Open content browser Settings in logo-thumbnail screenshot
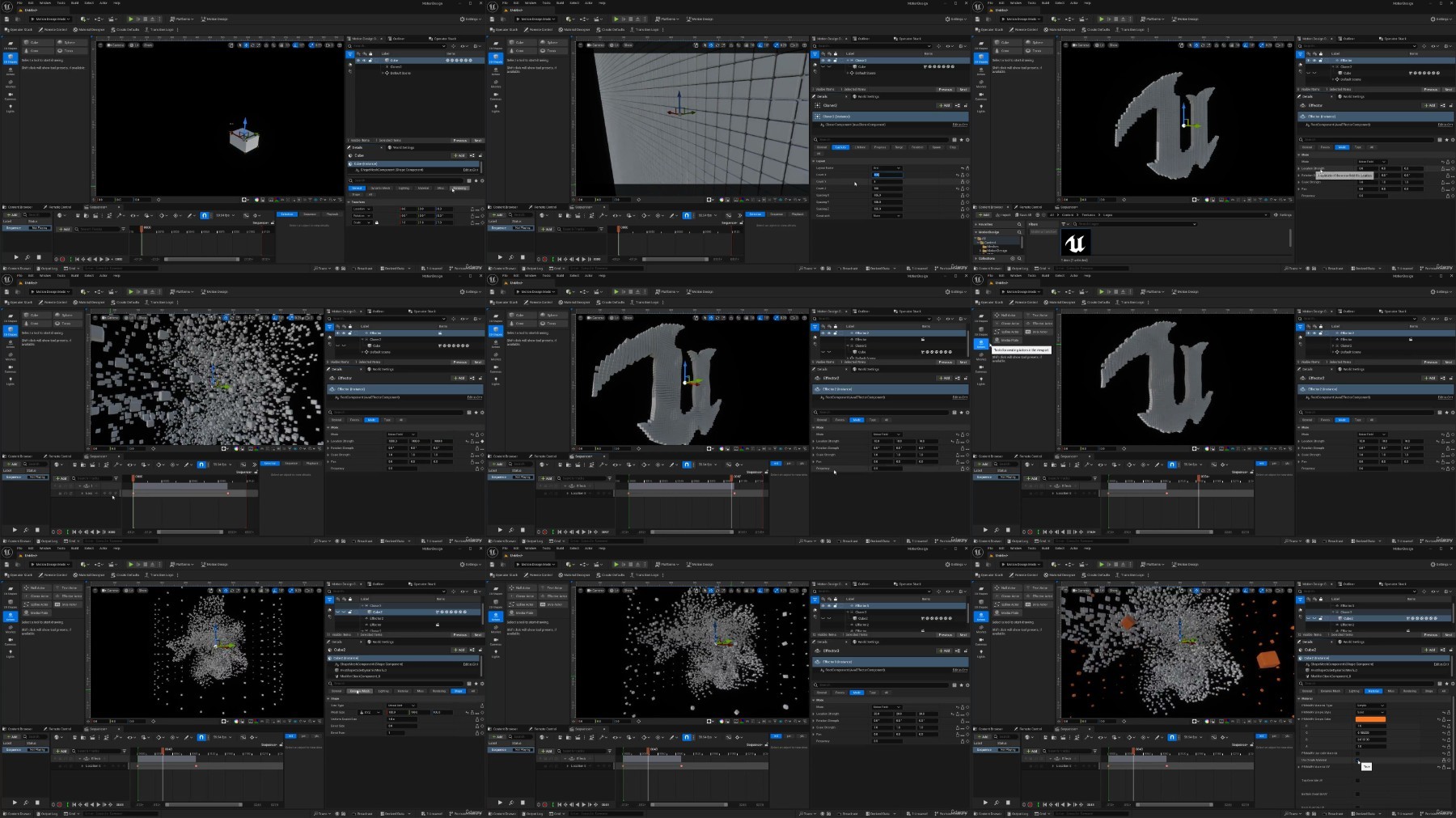Screen dimensions: 1456x818 [x=1283, y=215]
